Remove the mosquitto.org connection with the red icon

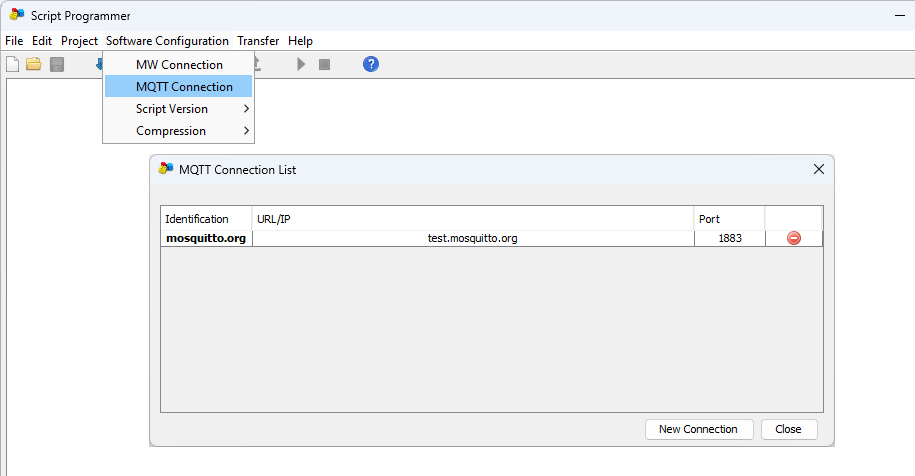794,238
